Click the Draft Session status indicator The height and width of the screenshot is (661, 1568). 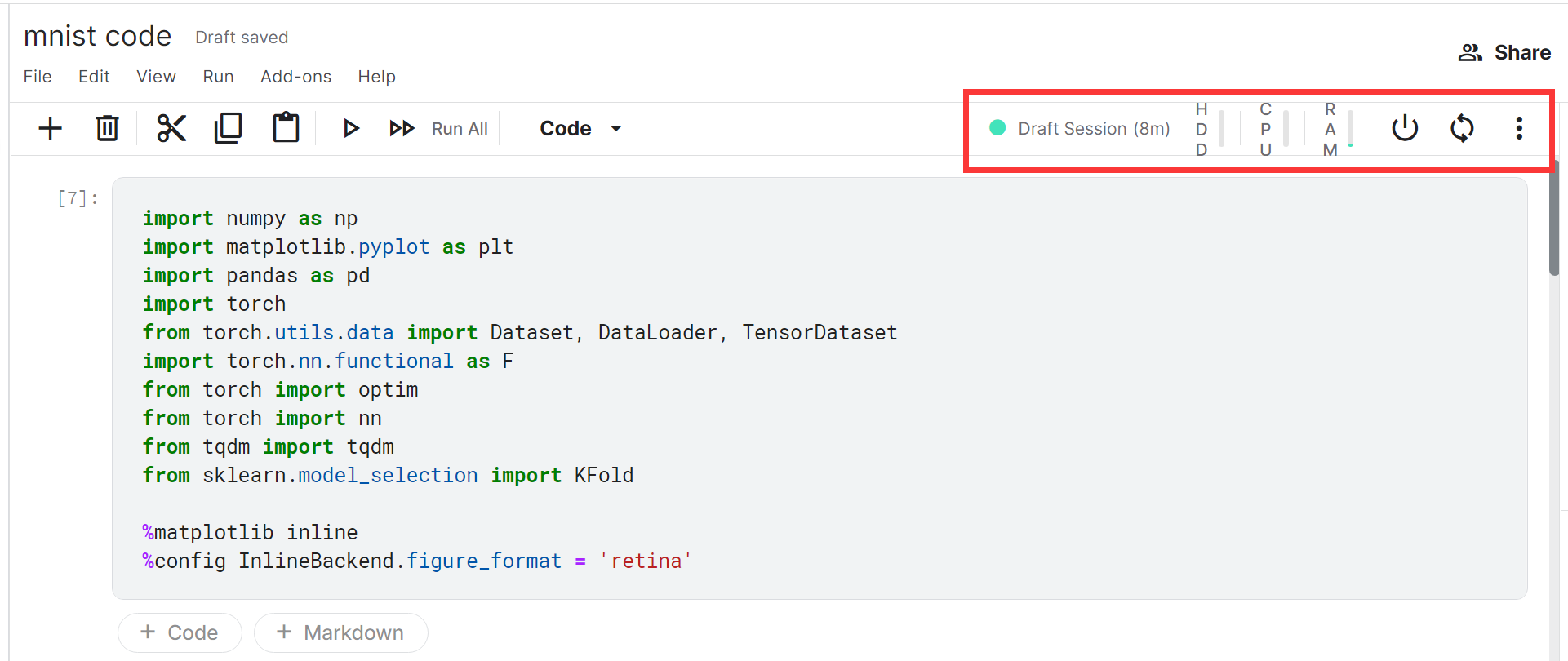[1079, 128]
